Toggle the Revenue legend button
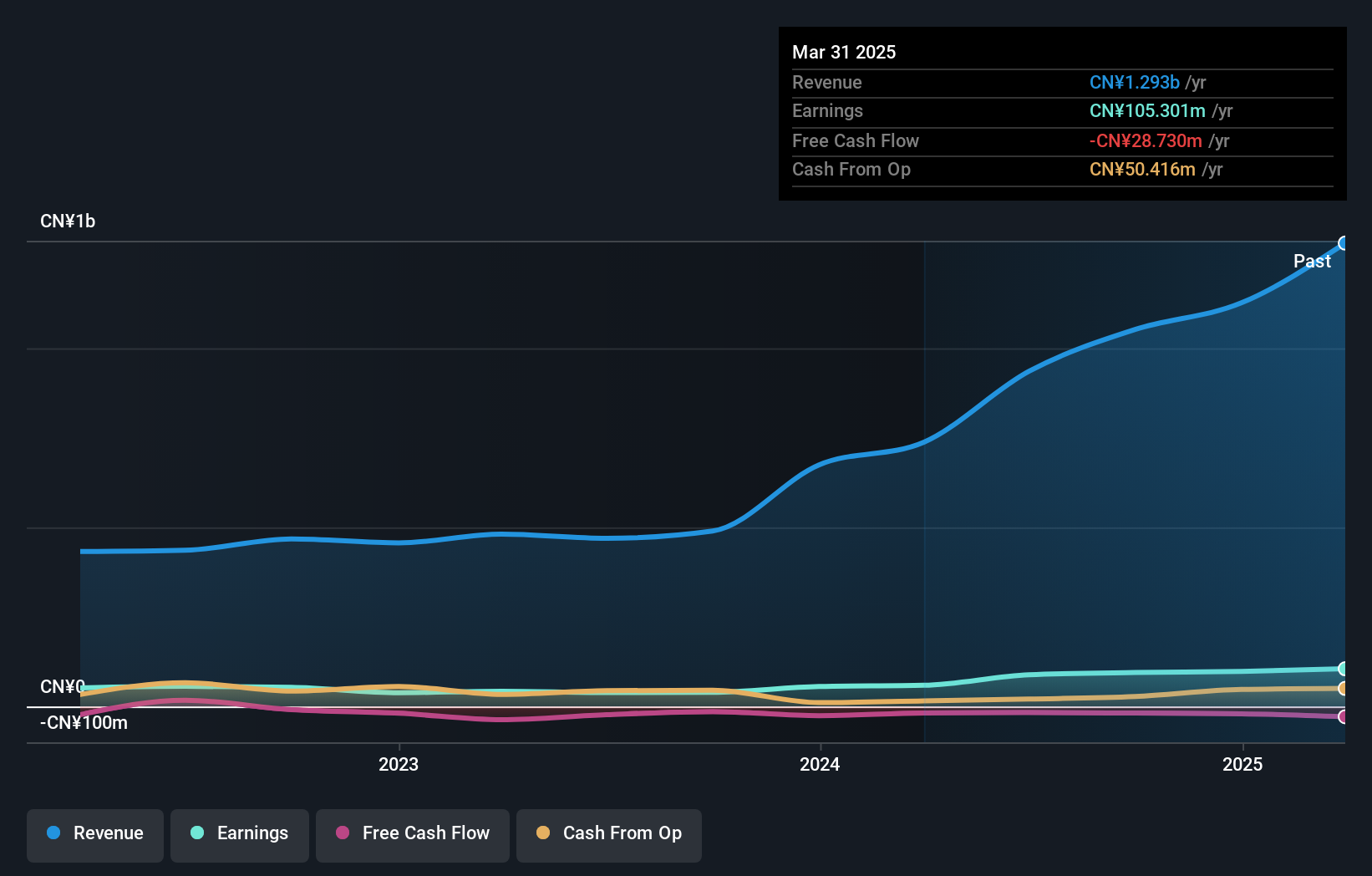 pyautogui.click(x=95, y=835)
